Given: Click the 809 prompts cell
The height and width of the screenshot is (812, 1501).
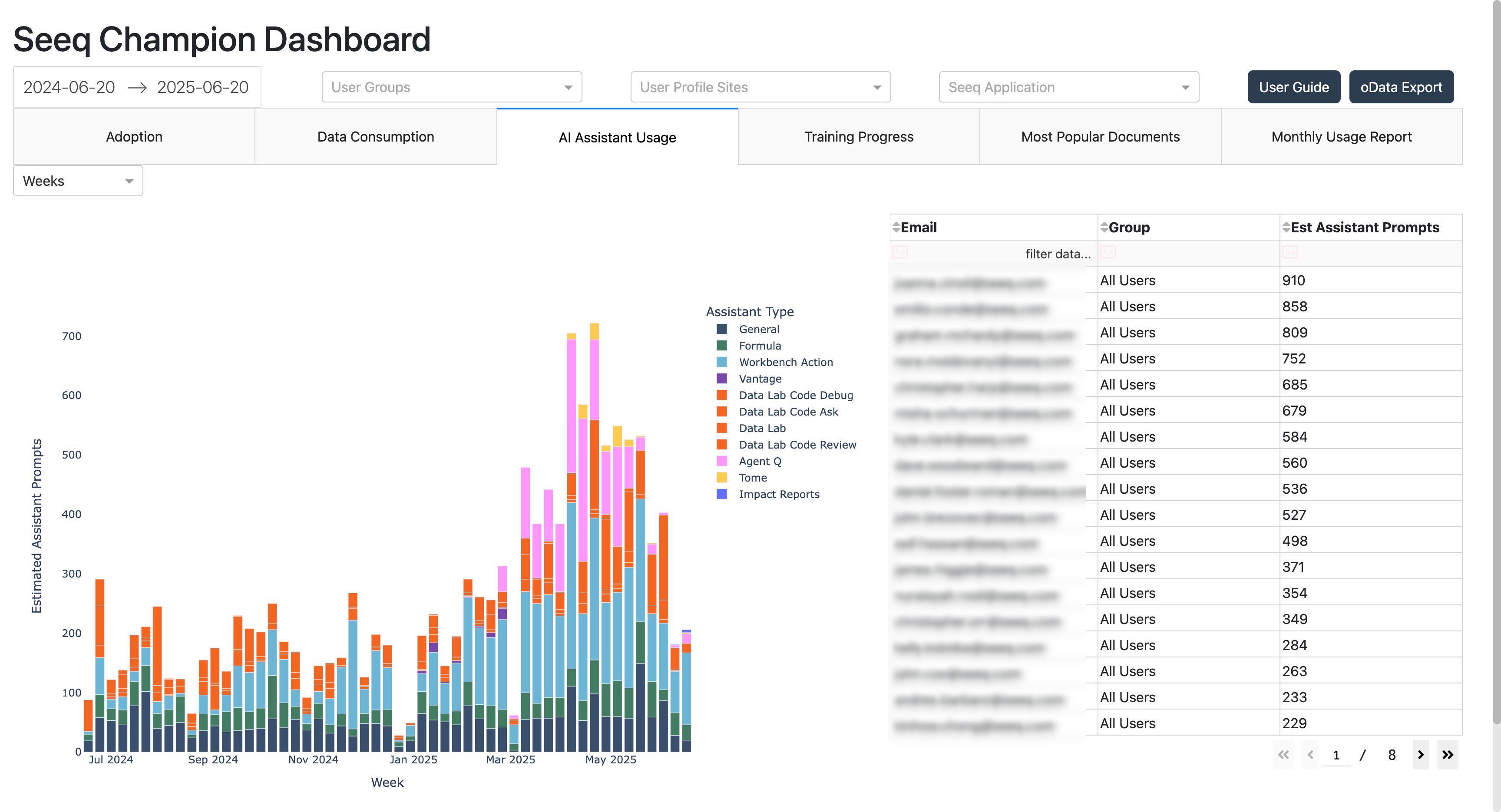Looking at the screenshot, I should pos(1370,332).
